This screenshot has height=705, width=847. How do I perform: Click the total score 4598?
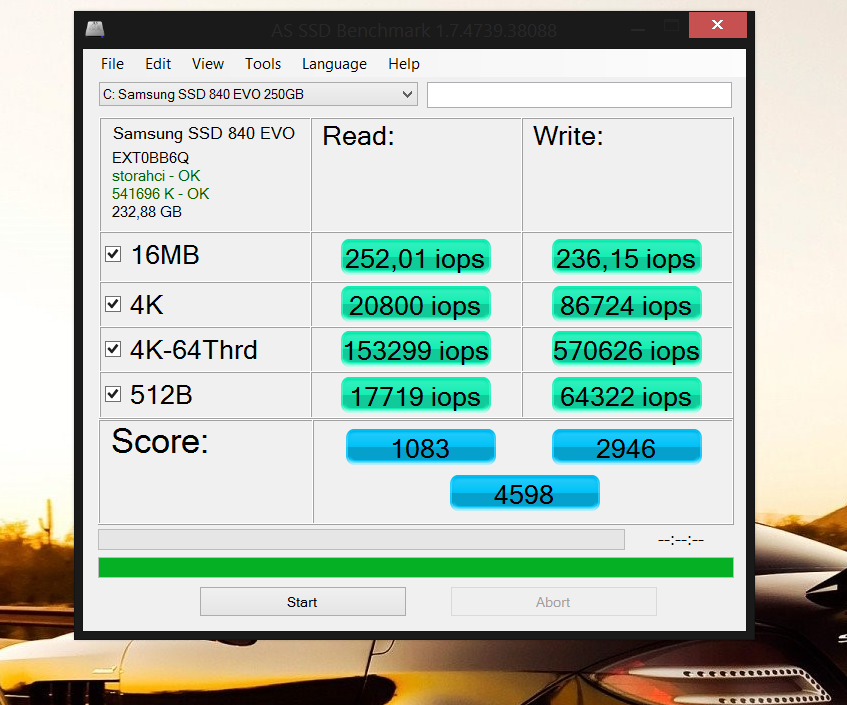point(525,493)
